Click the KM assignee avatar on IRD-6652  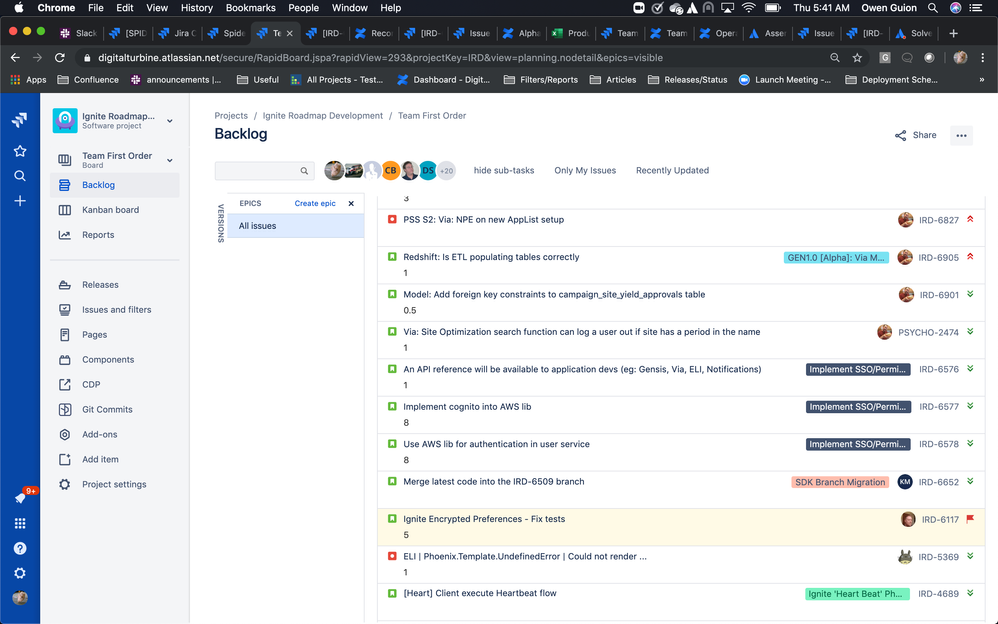[904, 482]
